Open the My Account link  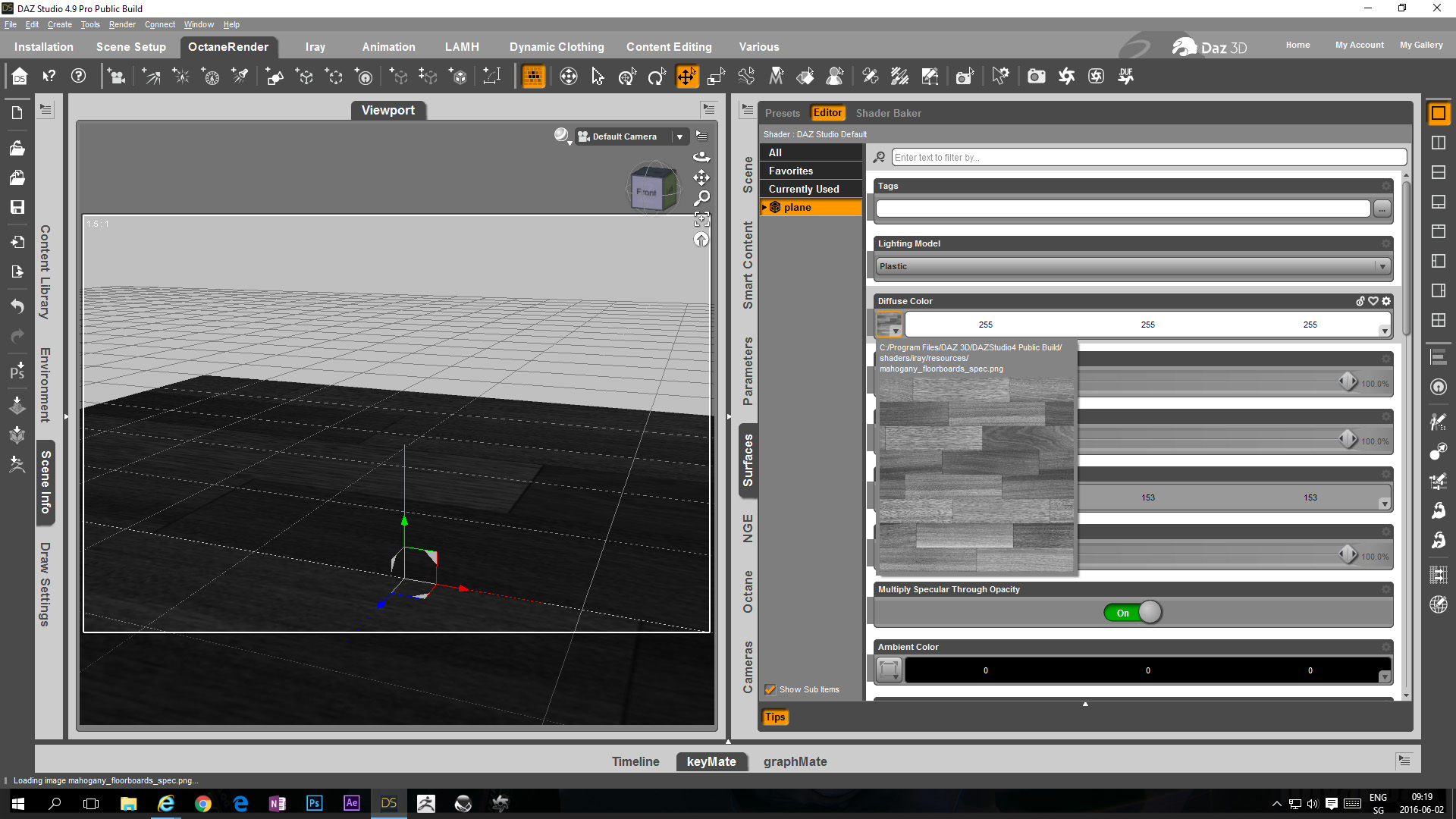1359,45
